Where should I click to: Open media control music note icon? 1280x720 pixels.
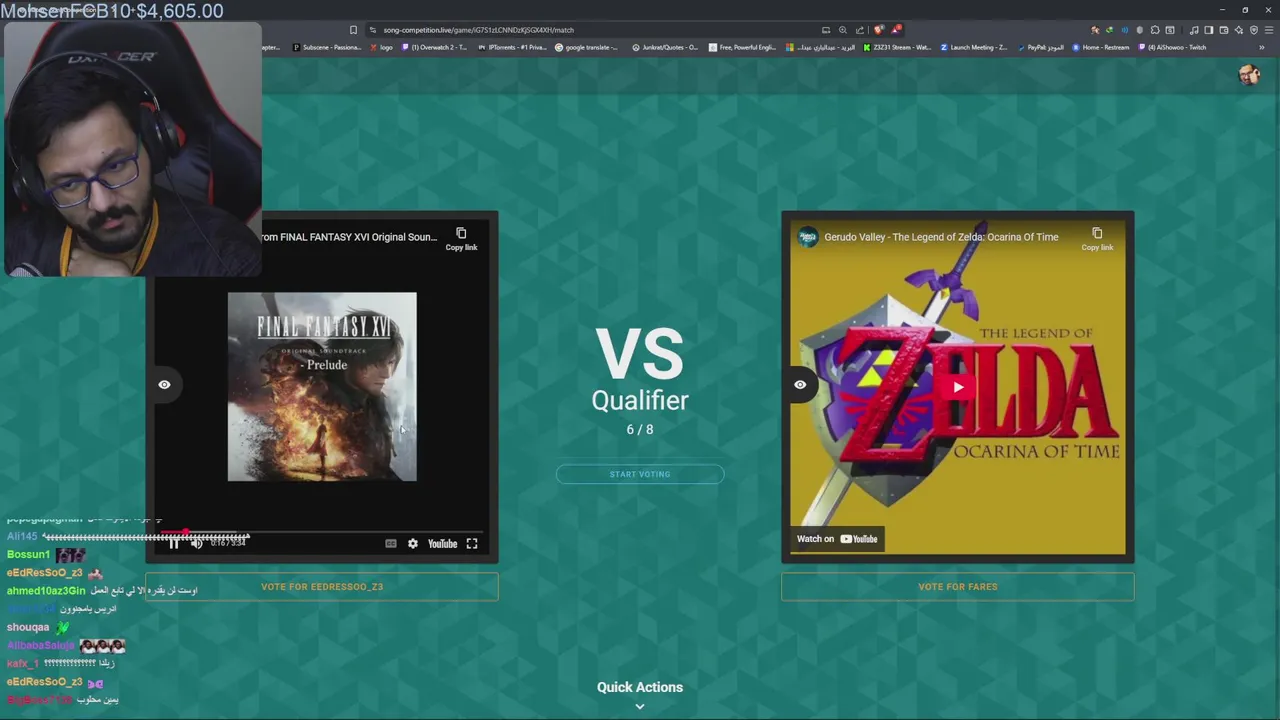(1193, 30)
